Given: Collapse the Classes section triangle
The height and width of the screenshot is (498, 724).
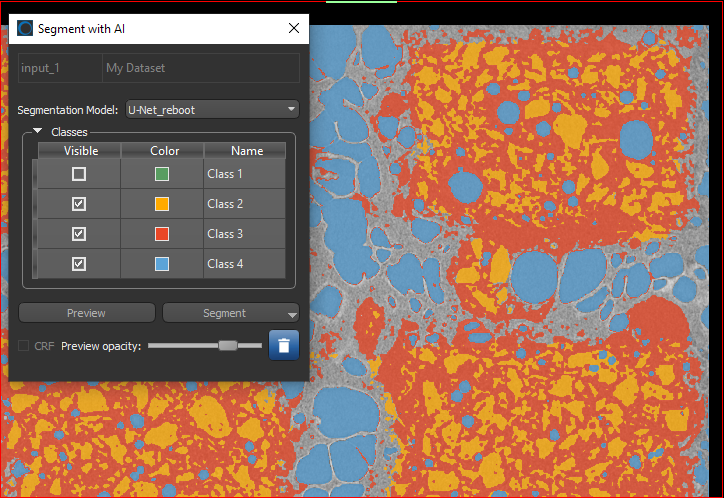Looking at the screenshot, I should 38,132.
